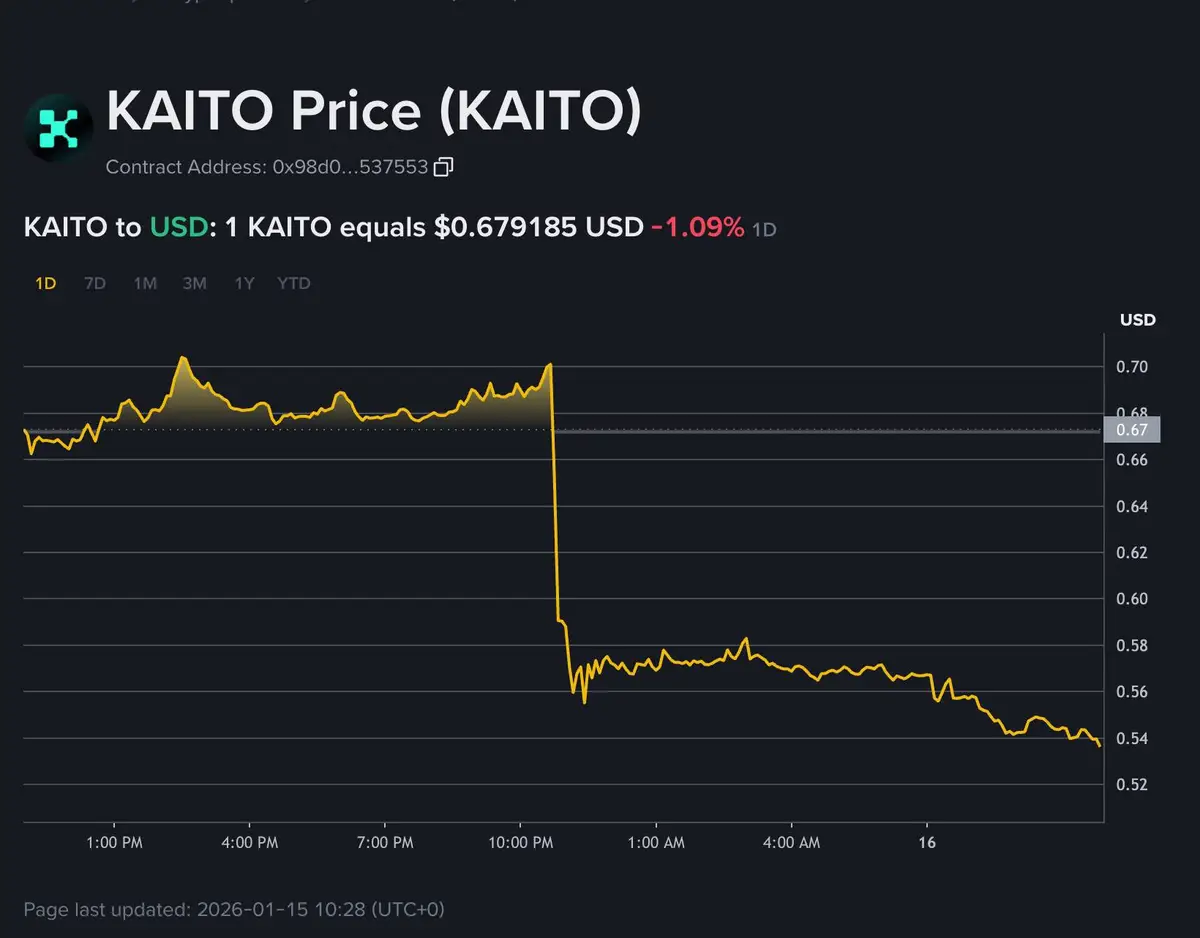This screenshot has height=938, width=1200.
Task: Select the 1D time range tab
Action: [x=45, y=283]
